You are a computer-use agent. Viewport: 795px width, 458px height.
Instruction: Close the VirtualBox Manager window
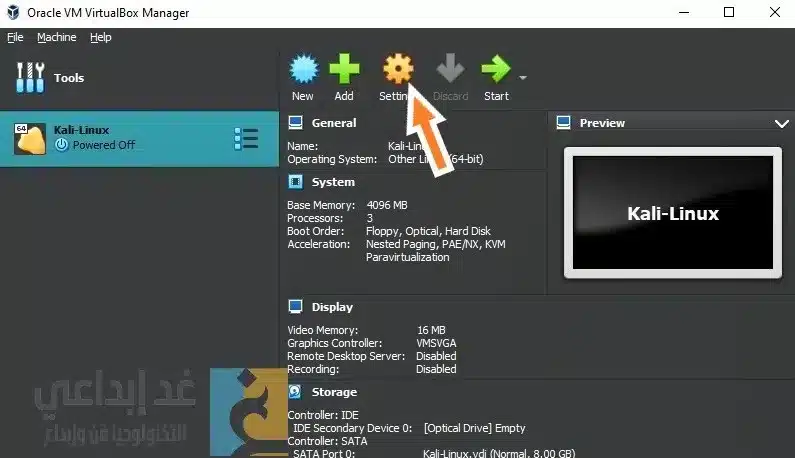click(774, 12)
